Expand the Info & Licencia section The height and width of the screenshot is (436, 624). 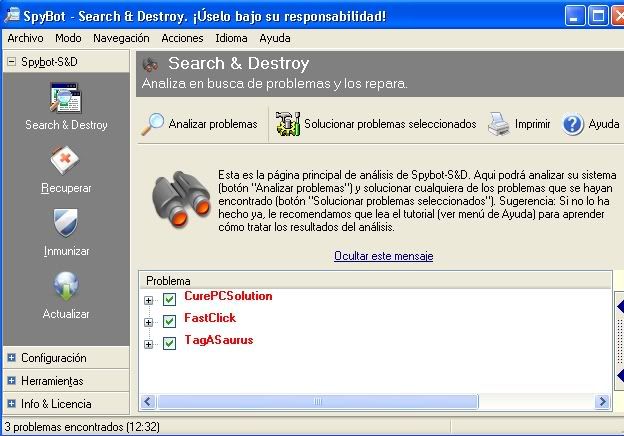[x=12, y=403]
